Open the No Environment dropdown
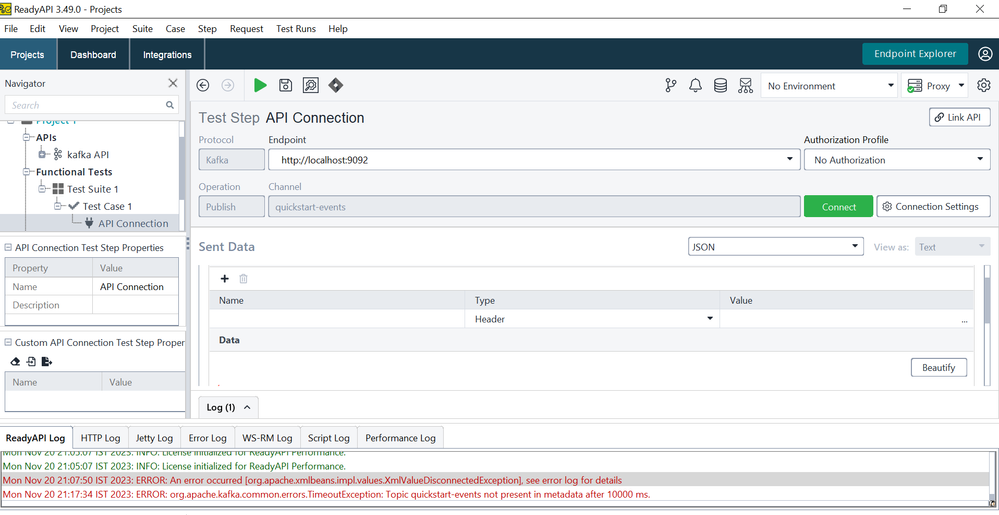 click(x=830, y=86)
